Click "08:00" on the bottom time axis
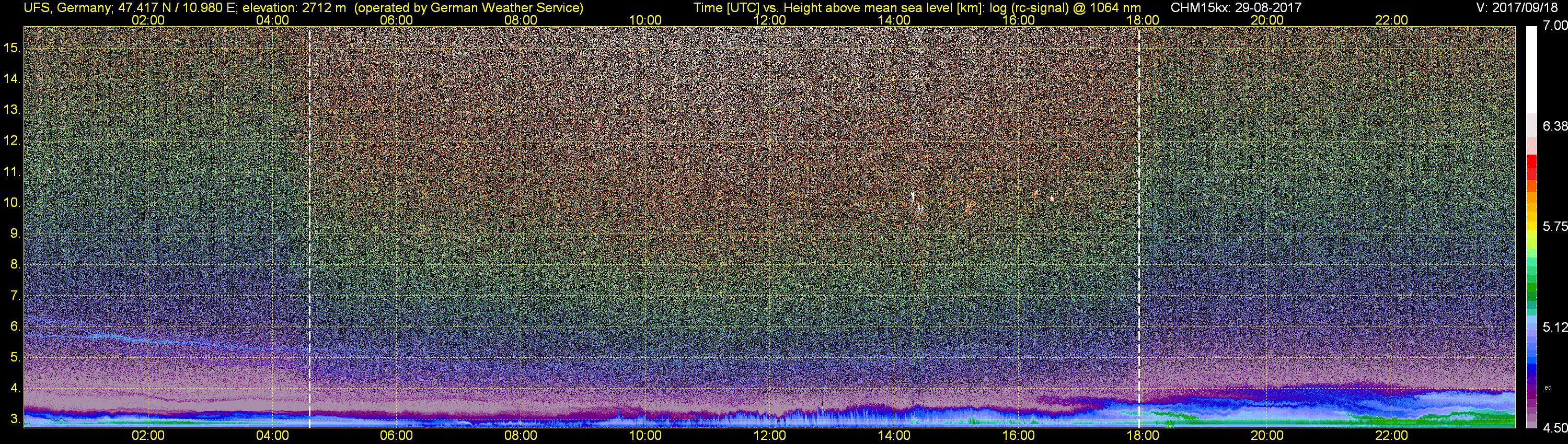The width and height of the screenshot is (1568, 444). click(521, 436)
